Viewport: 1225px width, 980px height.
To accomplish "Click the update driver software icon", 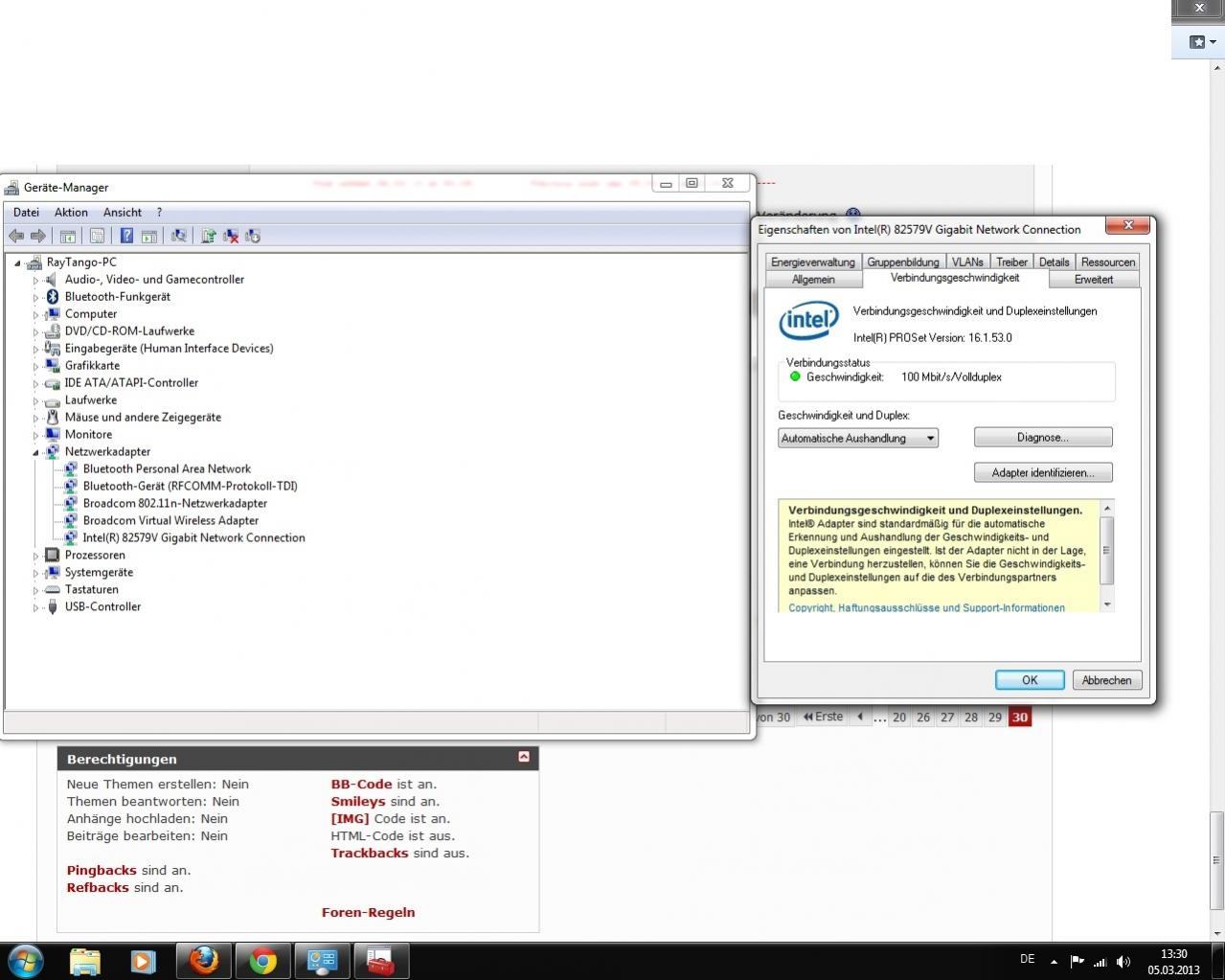I will (x=208, y=236).
